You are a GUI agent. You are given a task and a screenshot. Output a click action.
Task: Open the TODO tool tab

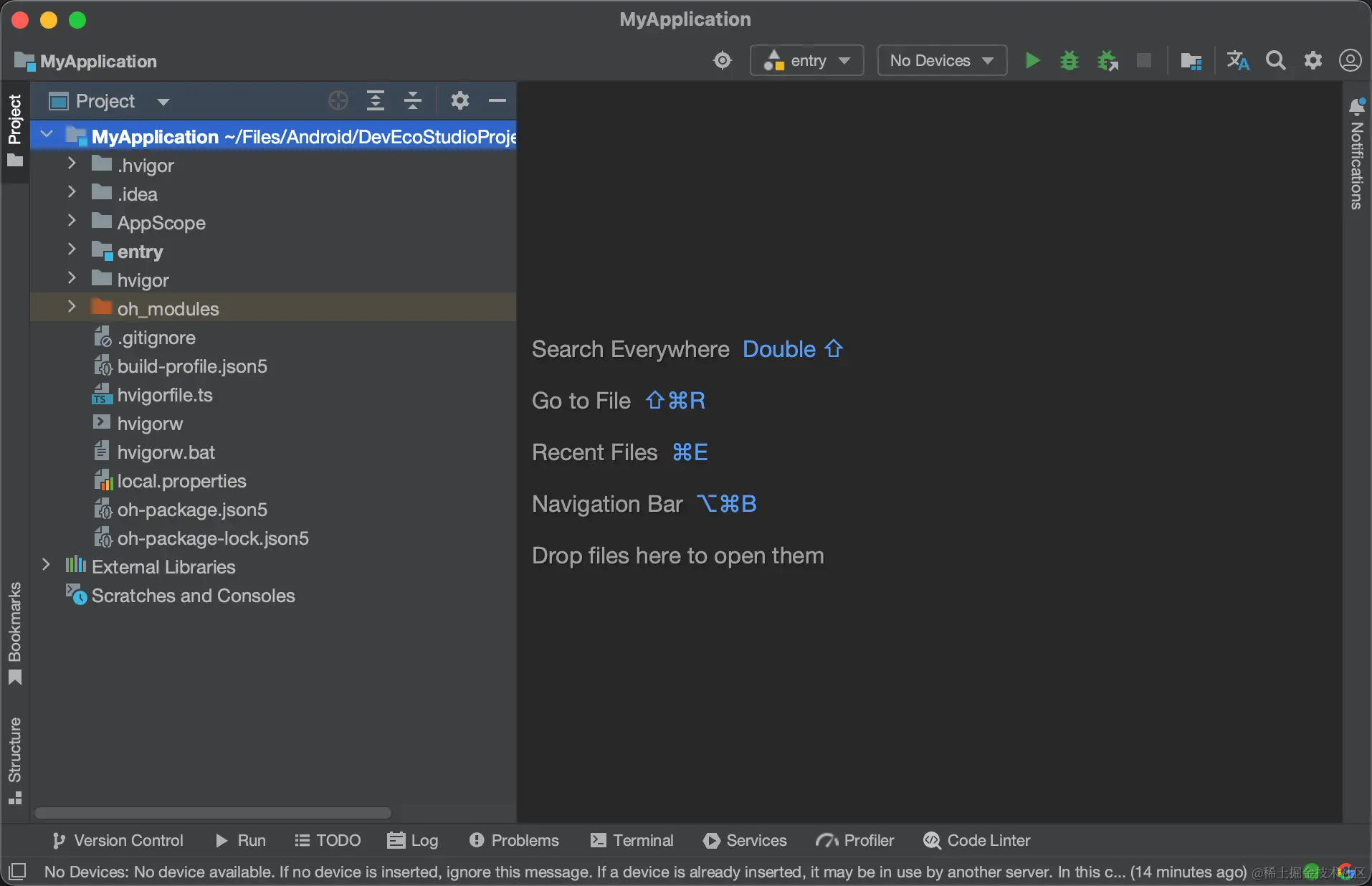tap(328, 840)
